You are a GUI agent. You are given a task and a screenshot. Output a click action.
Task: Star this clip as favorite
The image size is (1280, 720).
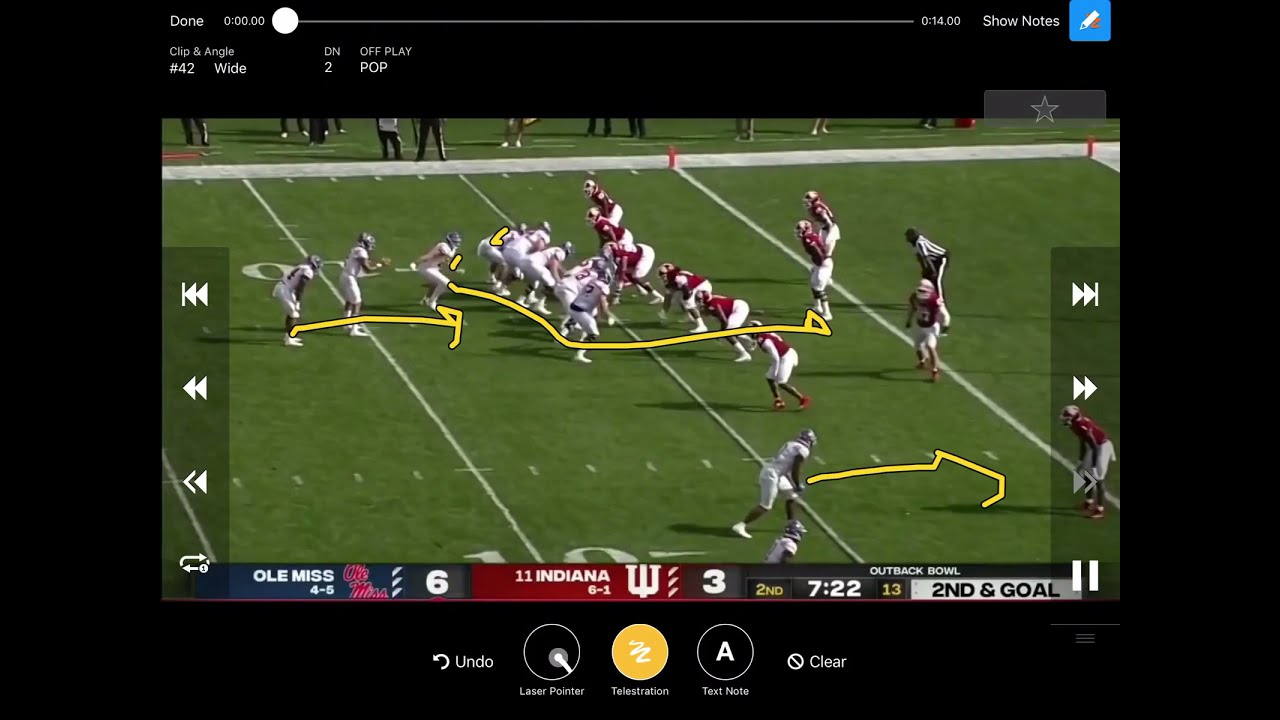point(1045,109)
